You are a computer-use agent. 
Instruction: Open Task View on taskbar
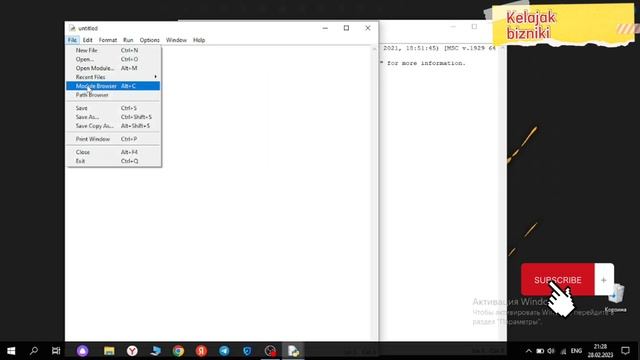[x=56, y=351]
